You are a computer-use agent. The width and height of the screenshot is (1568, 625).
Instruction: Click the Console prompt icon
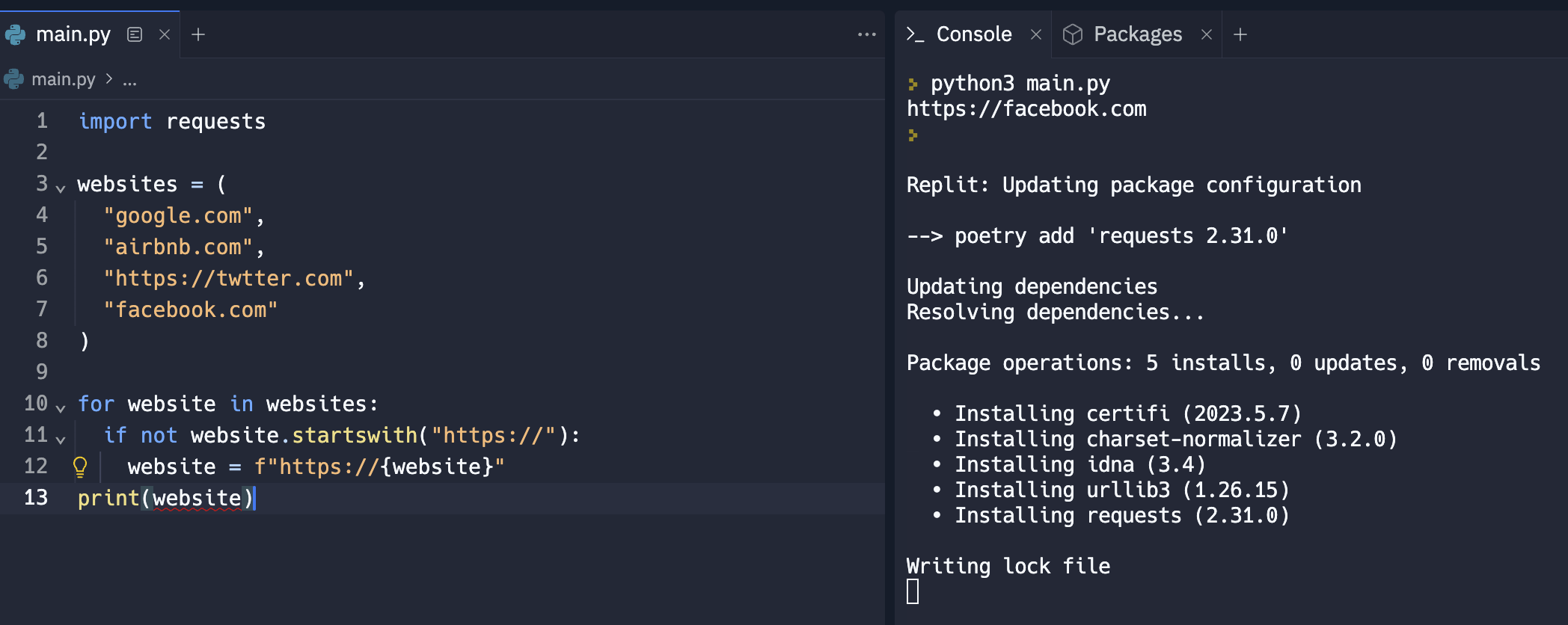point(915,34)
